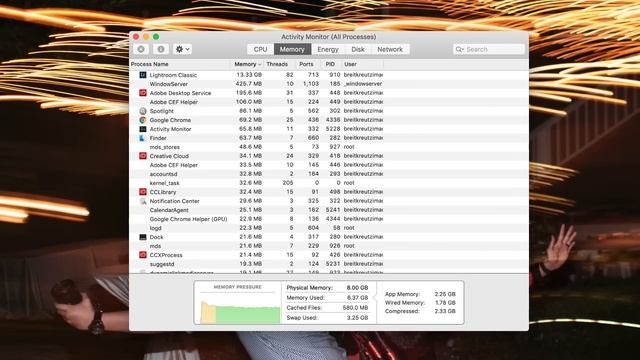Switch to the Energy tab
Screen dimensions: 640x360
(328, 49)
